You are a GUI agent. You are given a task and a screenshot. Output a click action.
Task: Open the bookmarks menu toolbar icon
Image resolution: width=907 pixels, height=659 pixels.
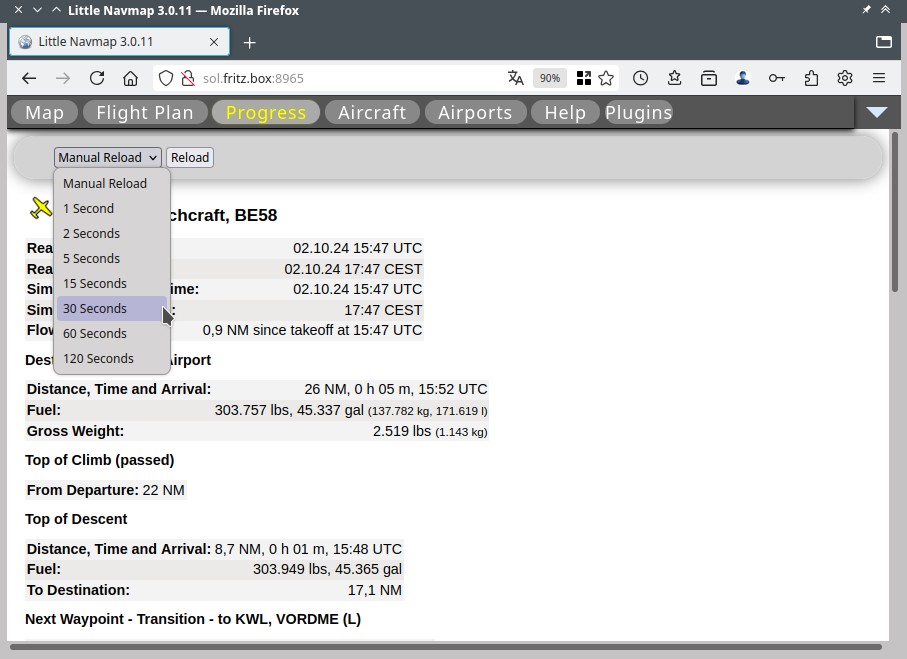674,78
